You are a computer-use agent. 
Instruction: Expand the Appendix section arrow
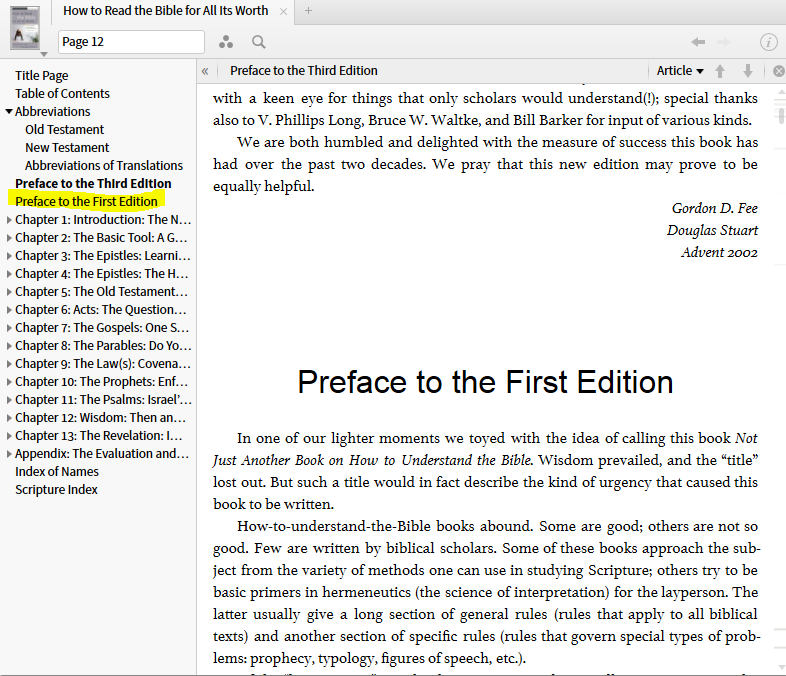tap(9, 454)
